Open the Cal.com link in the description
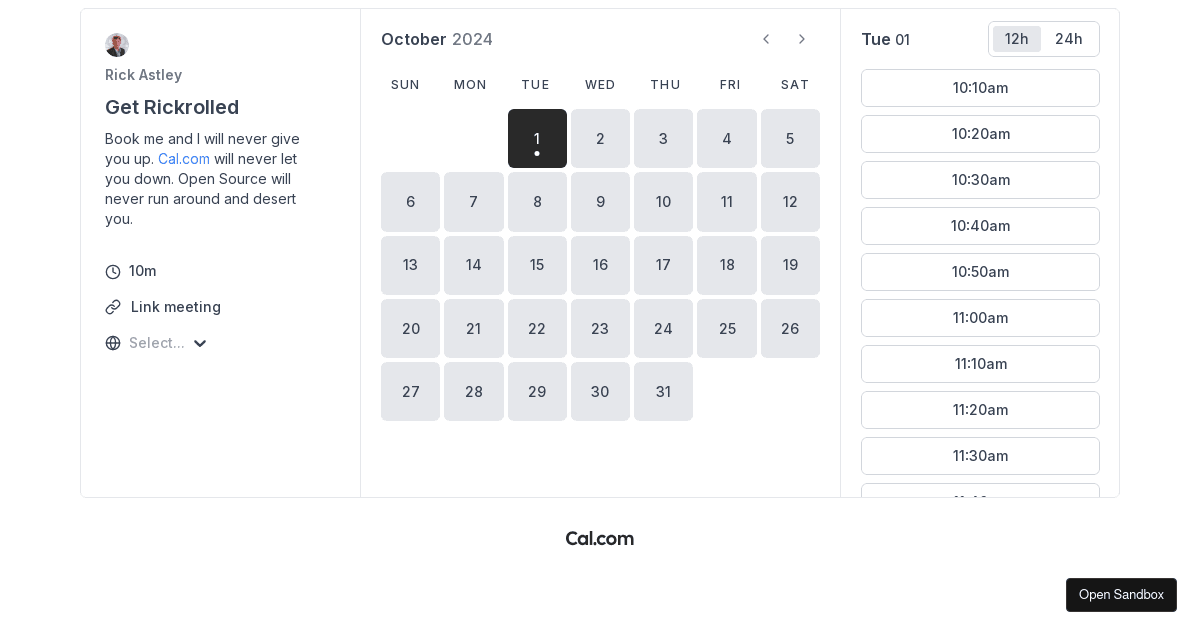 click(184, 159)
